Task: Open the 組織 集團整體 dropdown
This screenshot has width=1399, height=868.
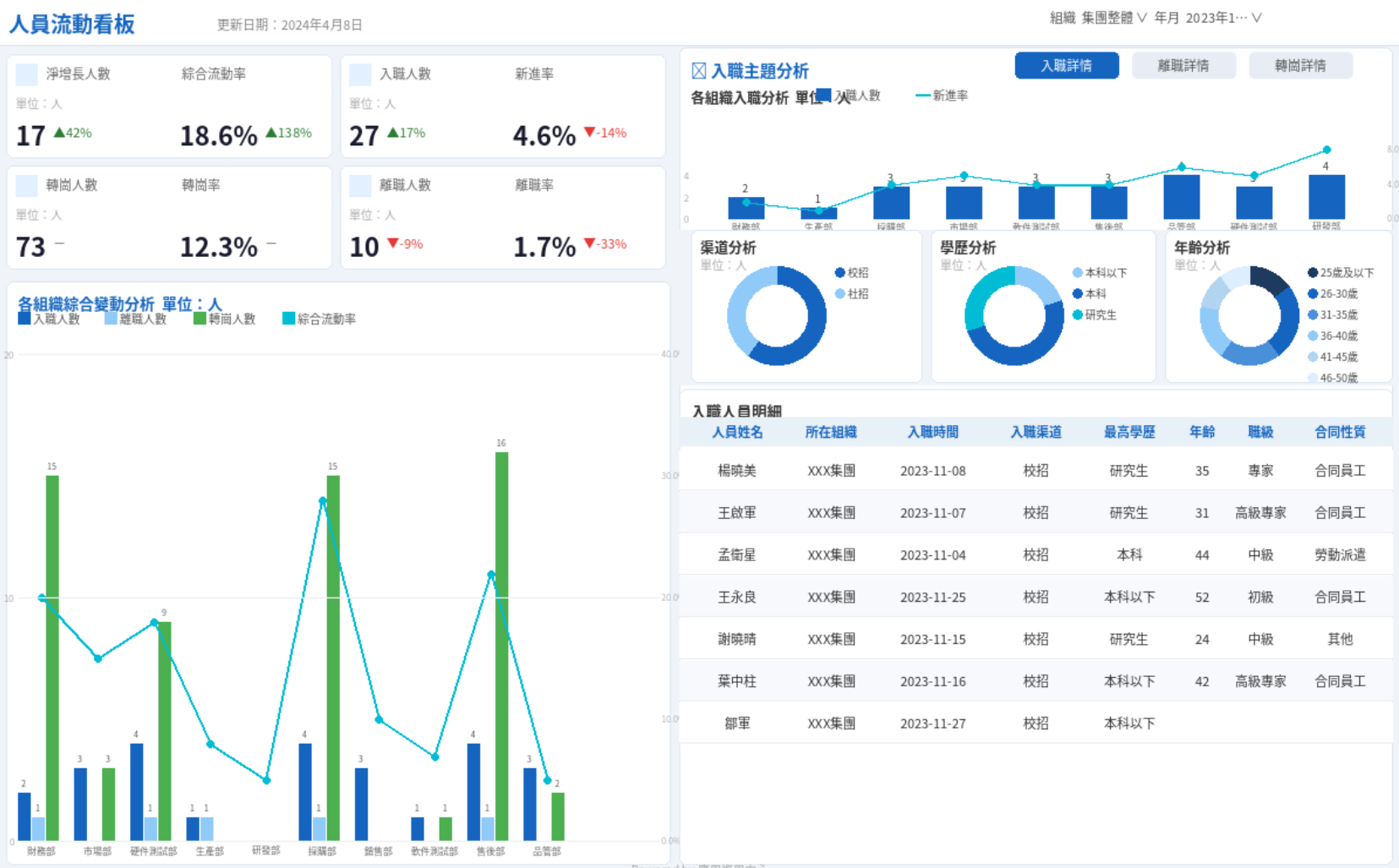Action: (x=1098, y=18)
